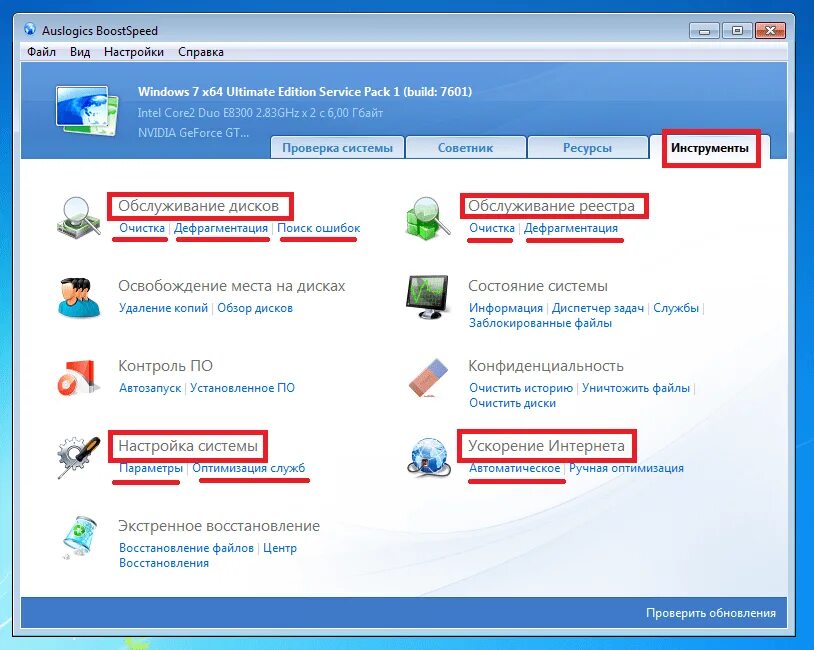Click the Windows 7 x64 Ultimate Edition text
814x650 pixels.
click(305, 92)
